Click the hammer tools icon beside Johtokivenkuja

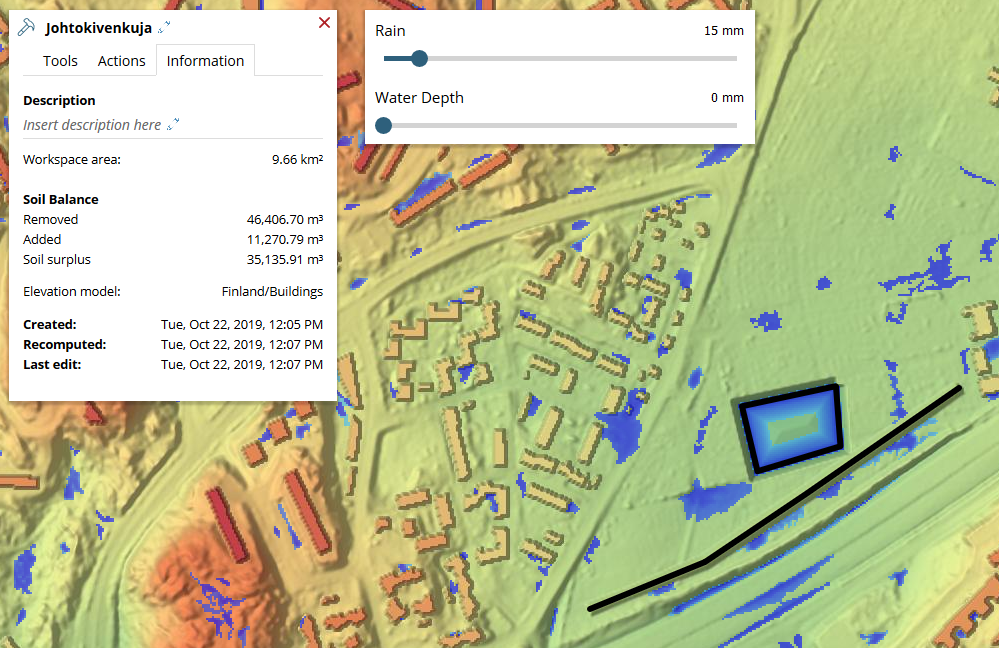pyautogui.click(x=26, y=27)
